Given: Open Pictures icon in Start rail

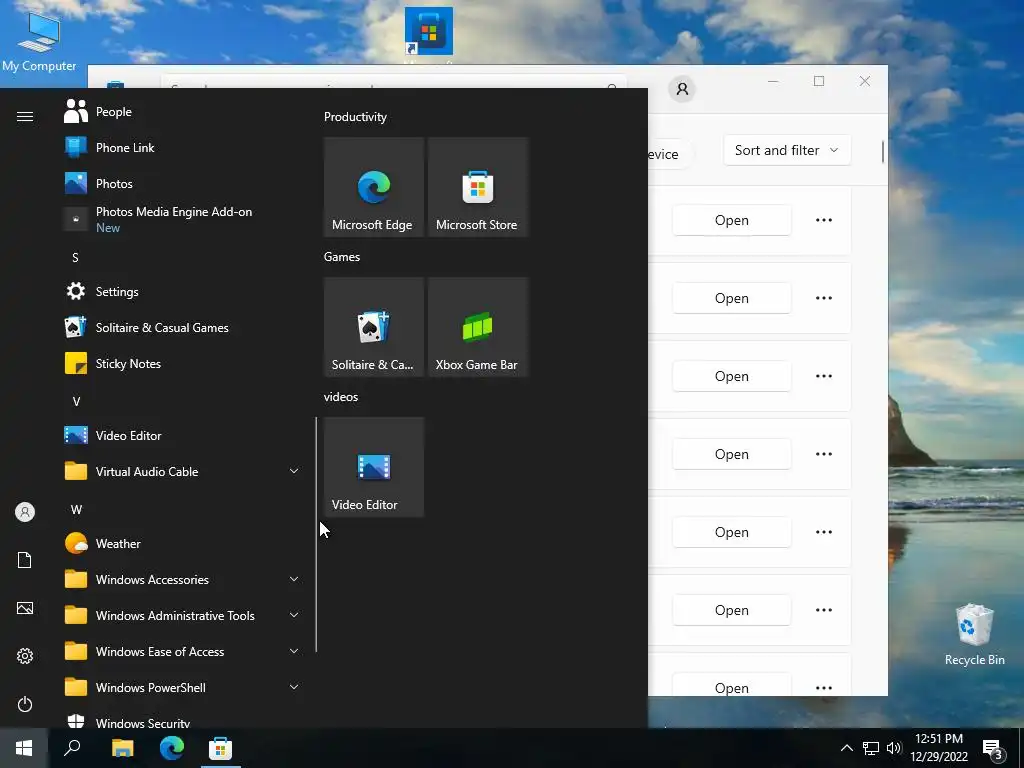Looking at the screenshot, I should pos(25,608).
